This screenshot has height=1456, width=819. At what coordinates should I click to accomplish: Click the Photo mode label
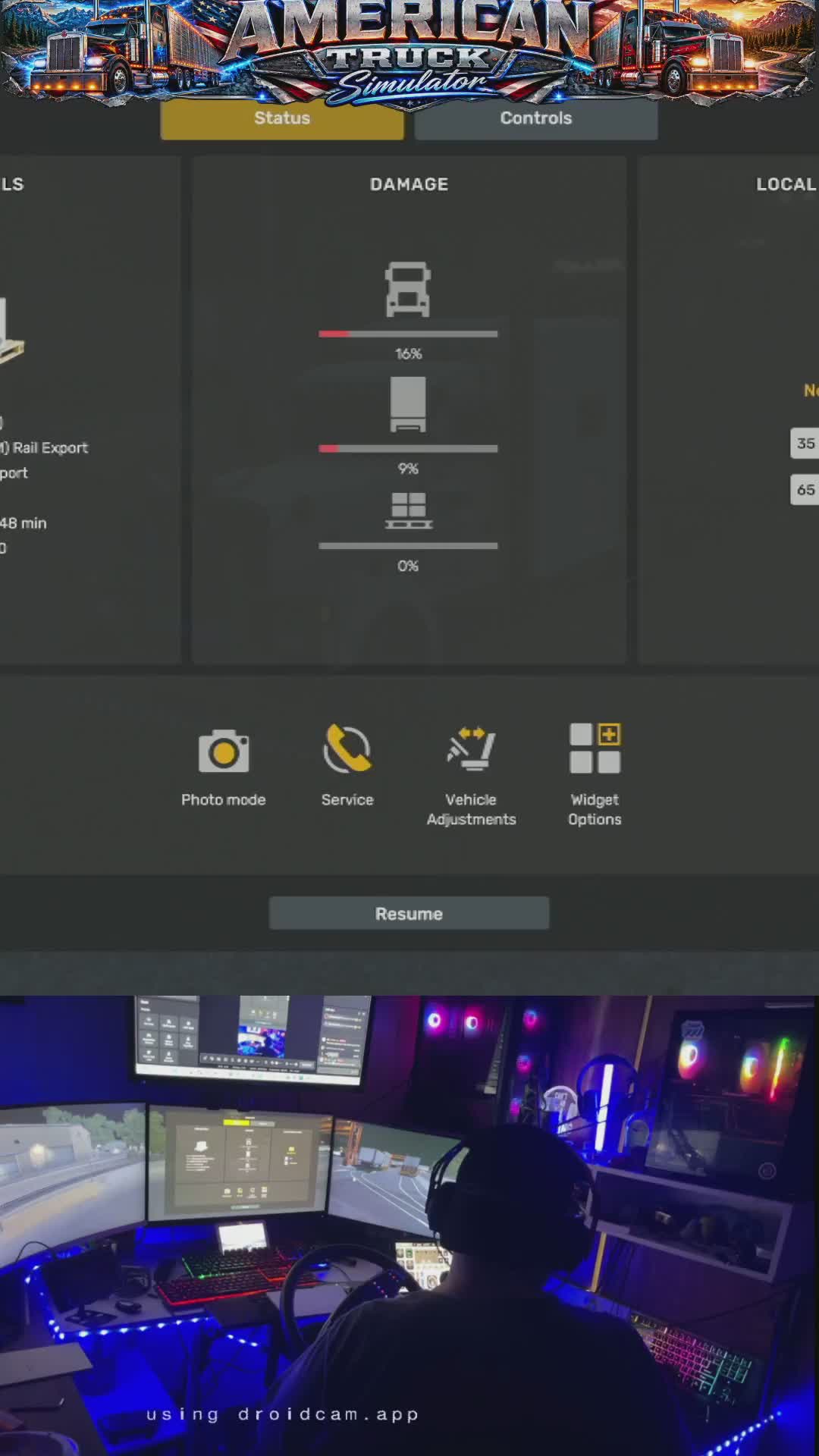click(224, 800)
